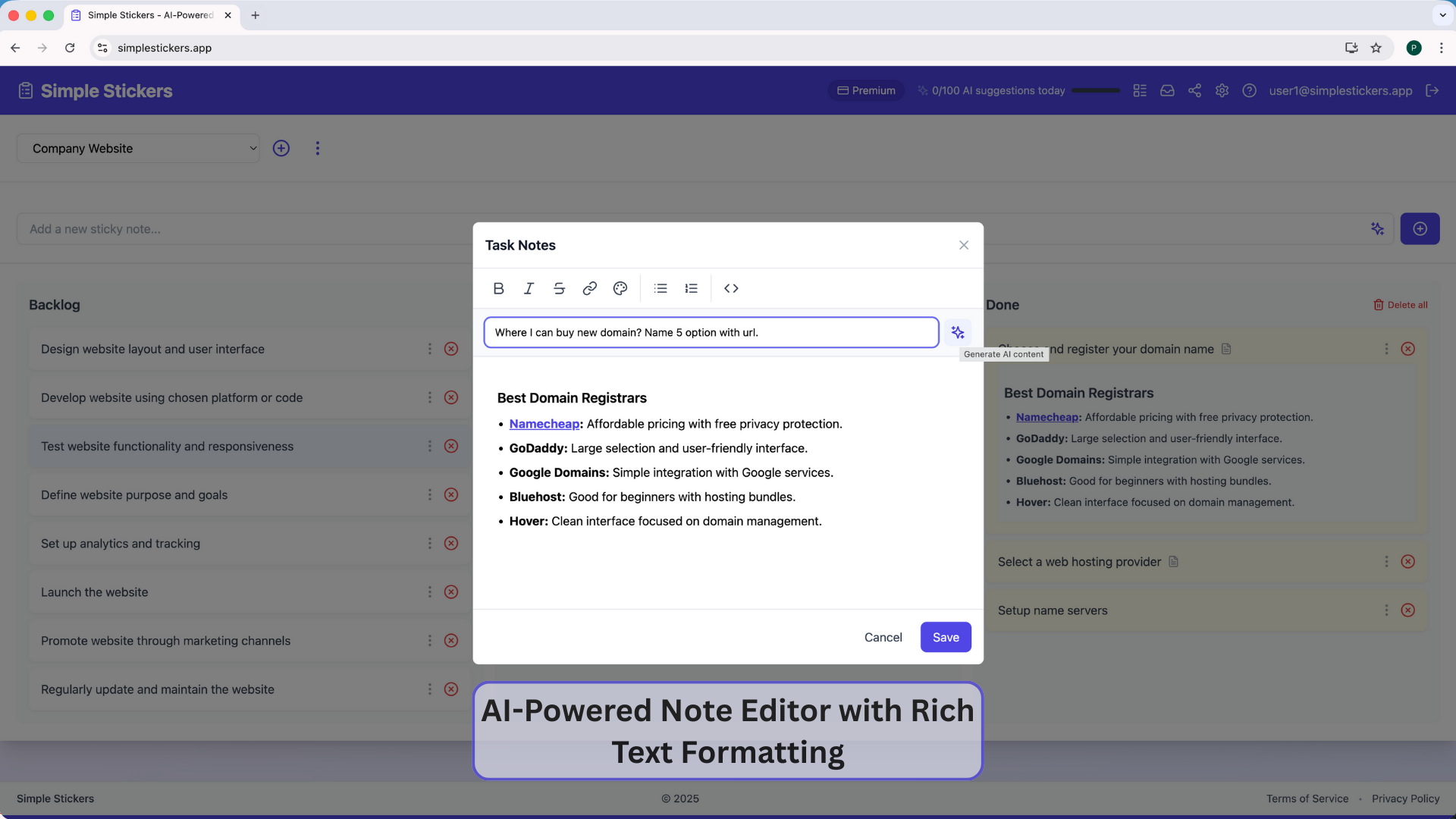Image resolution: width=1456 pixels, height=819 pixels.
Task: Insert a bulleted list
Action: pyautogui.click(x=661, y=288)
